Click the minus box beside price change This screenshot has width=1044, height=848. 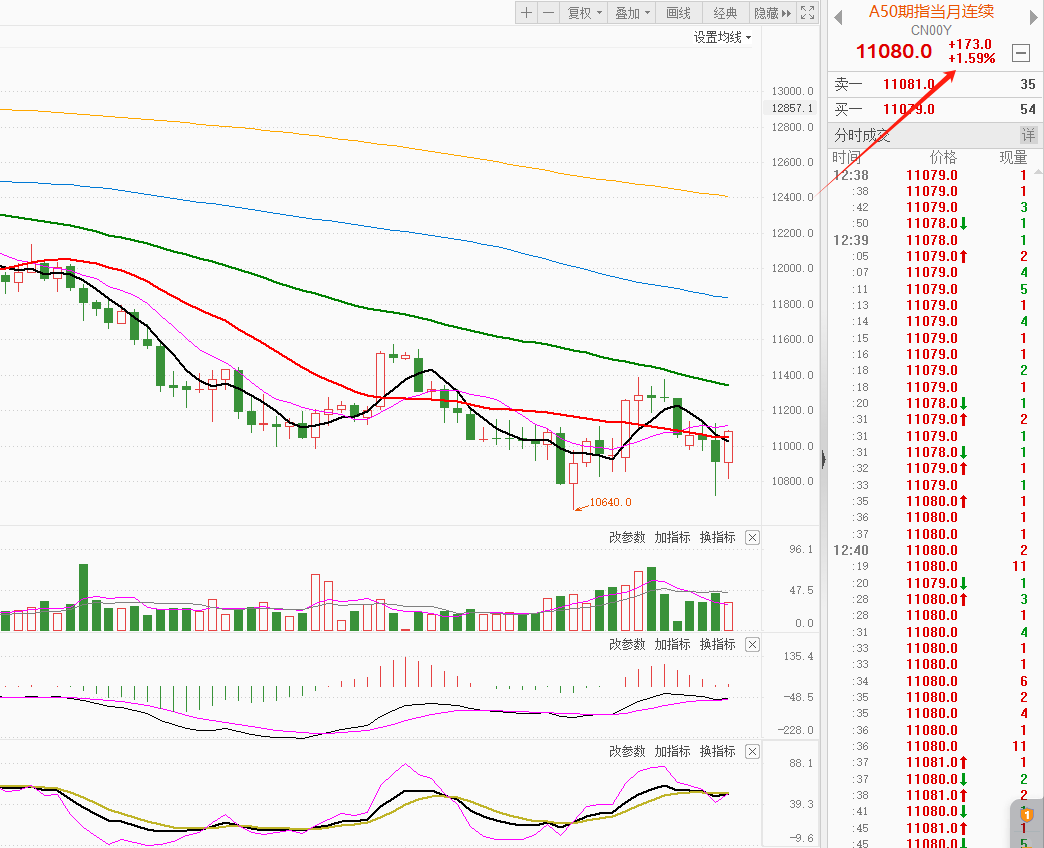[1021, 53]
